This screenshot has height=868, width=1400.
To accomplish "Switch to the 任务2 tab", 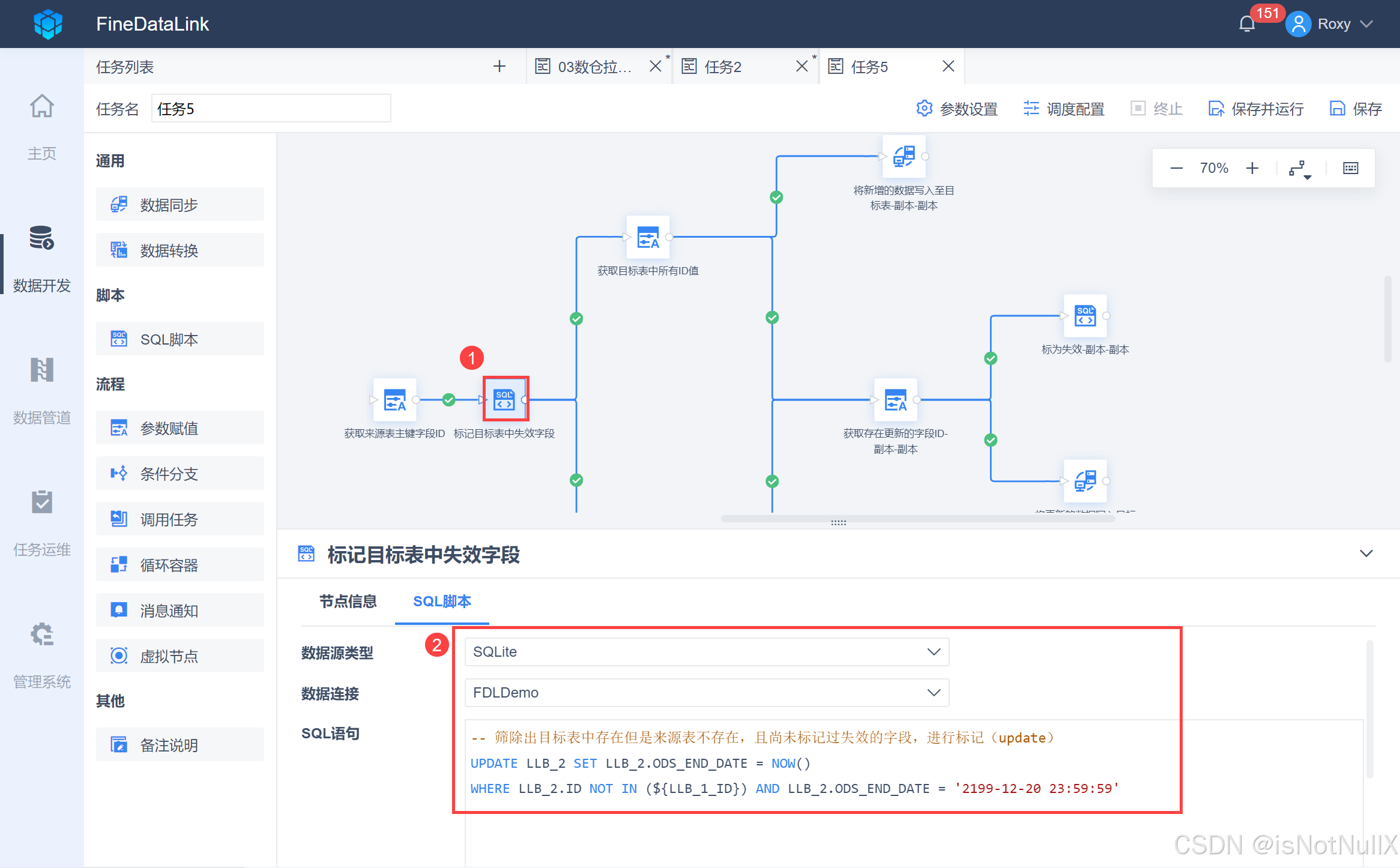I will point(723,67).
